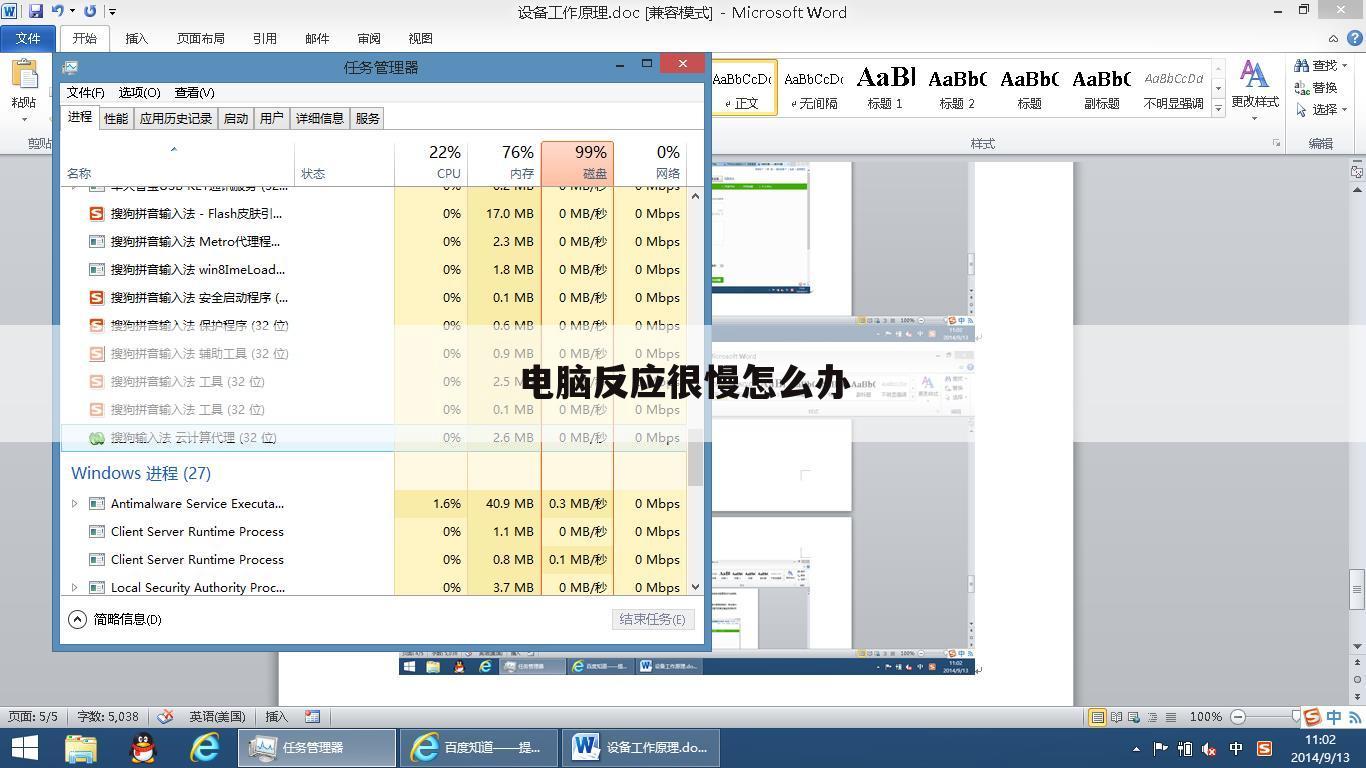Switch to the 性能 tab in Task Manager
This screenshot has height=768, width=1366.
(x=116, y=118)
